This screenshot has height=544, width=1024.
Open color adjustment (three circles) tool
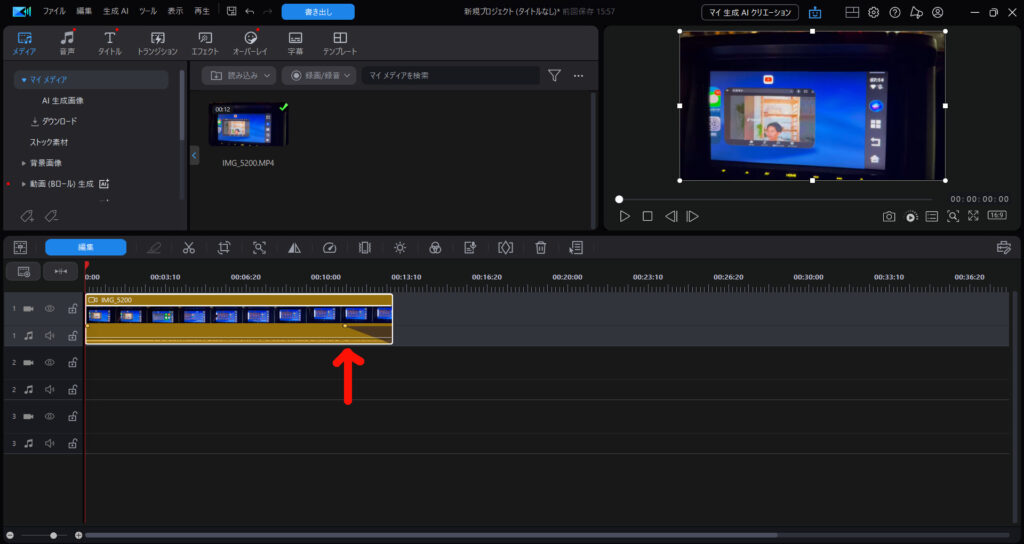click(435, 247)
